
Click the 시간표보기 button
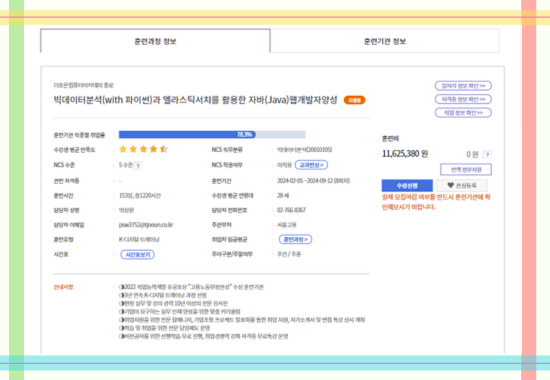pyautogui.click(x=138, y=254)
